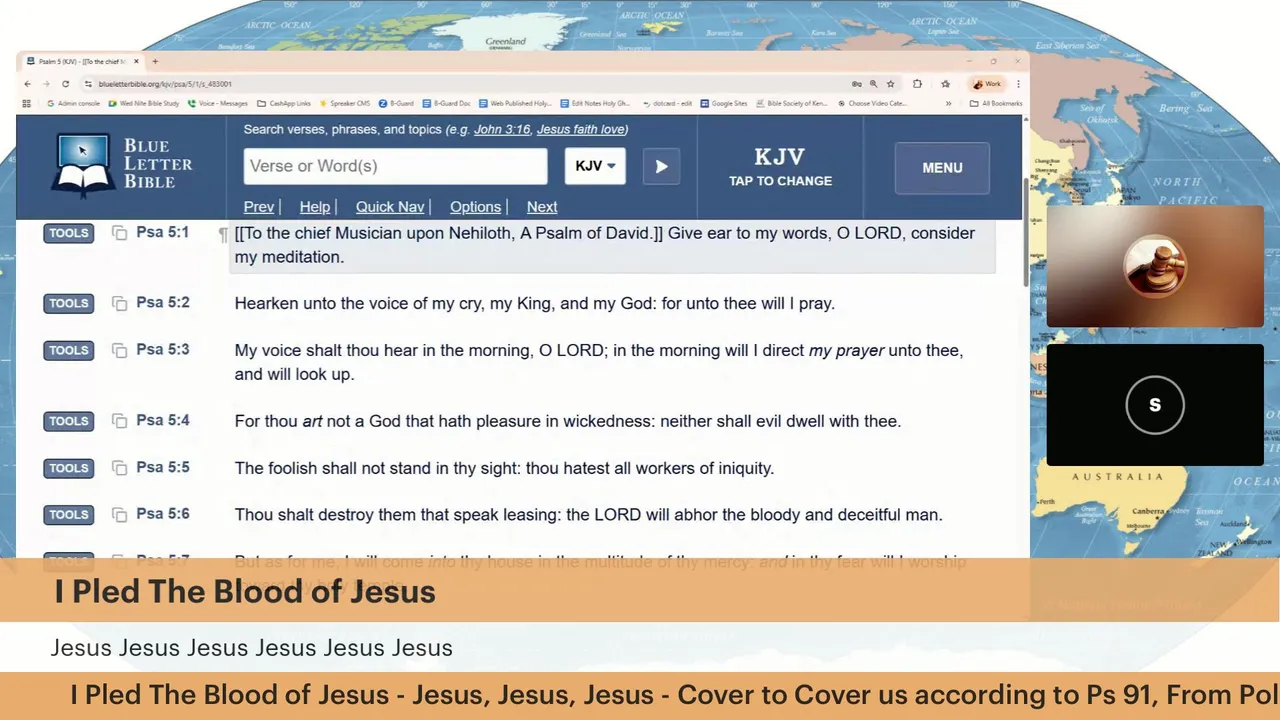Bookmark this page with the star icon
The height and width of the screenshot is (720, 1280).
[x=890, y=84]
